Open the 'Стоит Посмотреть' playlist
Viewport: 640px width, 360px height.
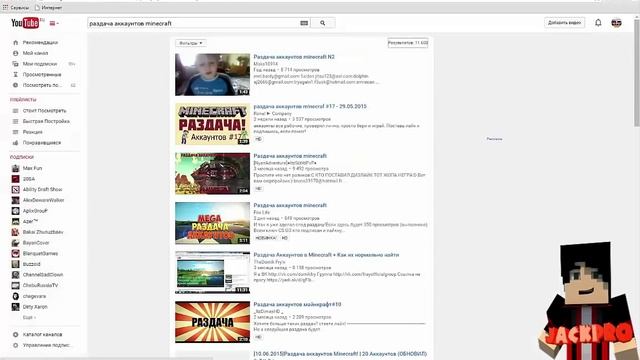pyautogui.click(x=44, y=111)
